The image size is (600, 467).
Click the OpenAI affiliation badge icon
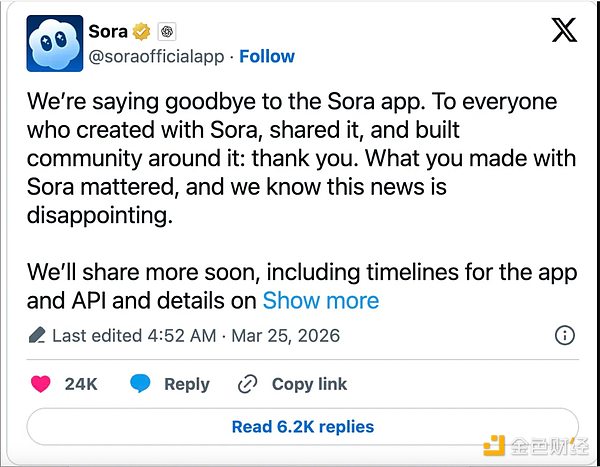click(167, 31)
